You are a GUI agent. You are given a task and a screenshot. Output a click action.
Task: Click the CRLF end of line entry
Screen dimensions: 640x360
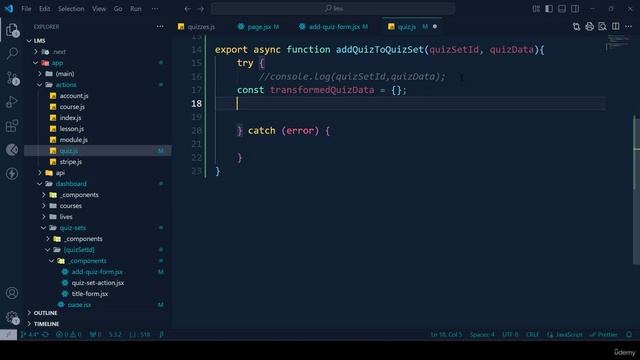(x=532, y=334)
